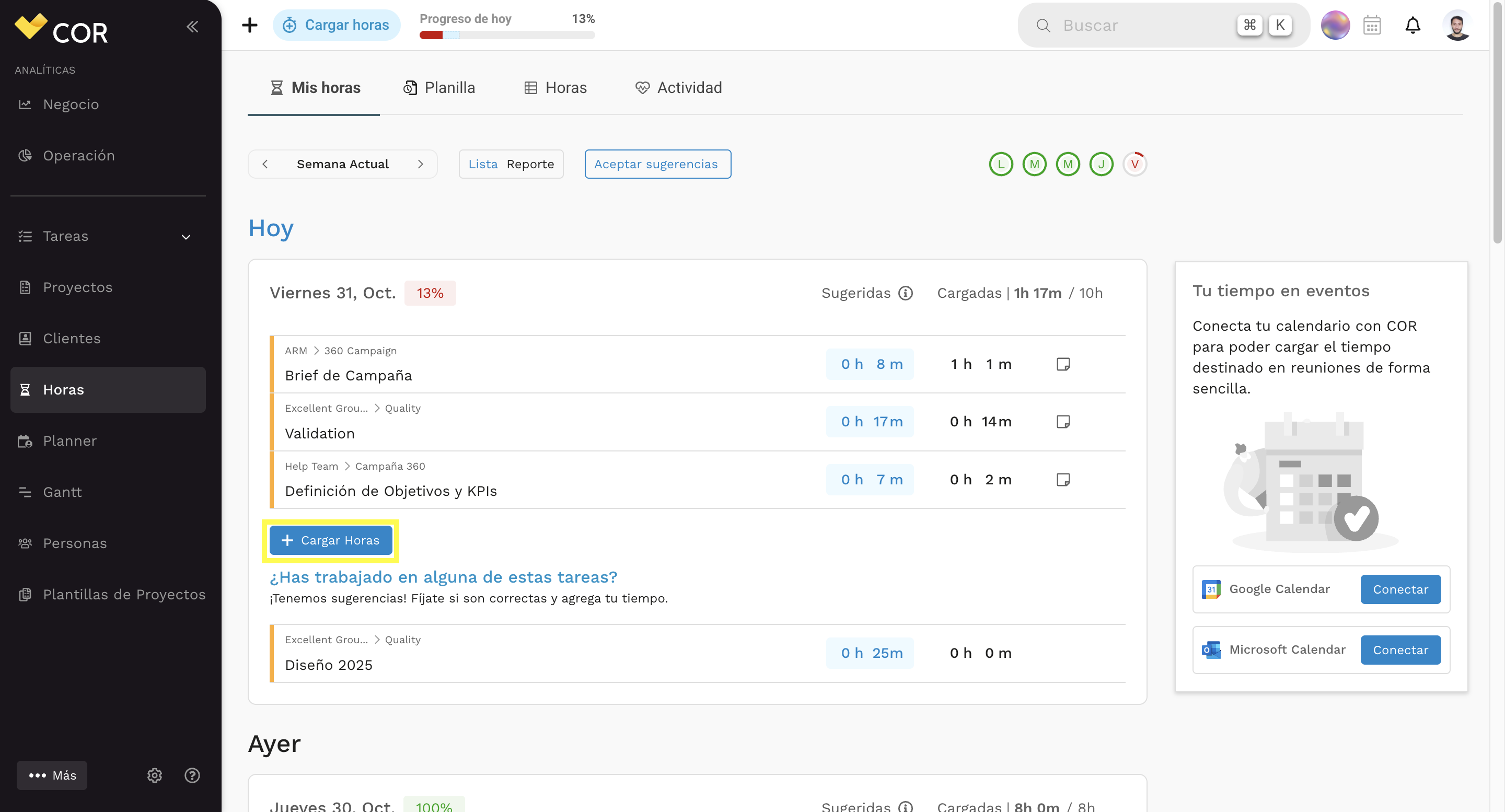The image size is (1505, 812).
Task: Expand the Tareas menu chevron
Action: pyautogui.click(x=186, y=237)
